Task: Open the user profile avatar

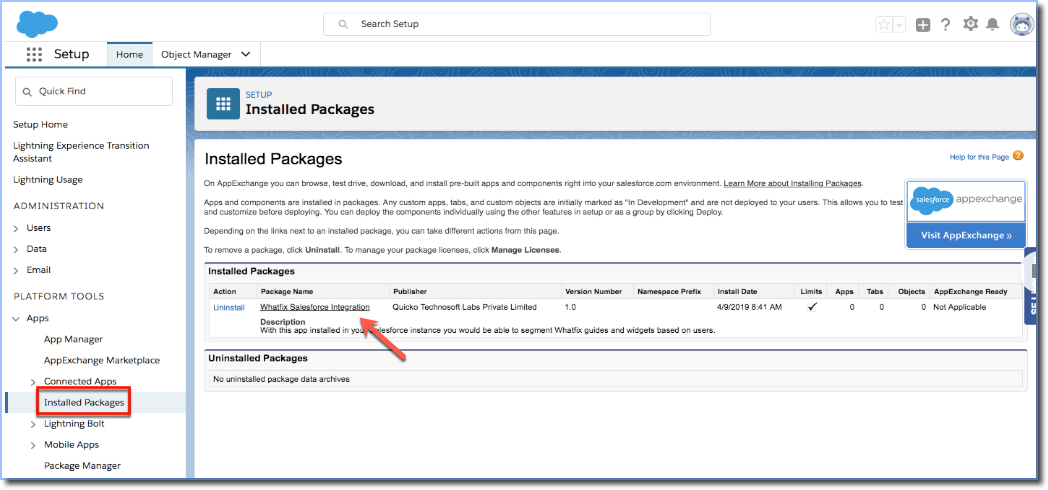Action: coord(1021,25)
